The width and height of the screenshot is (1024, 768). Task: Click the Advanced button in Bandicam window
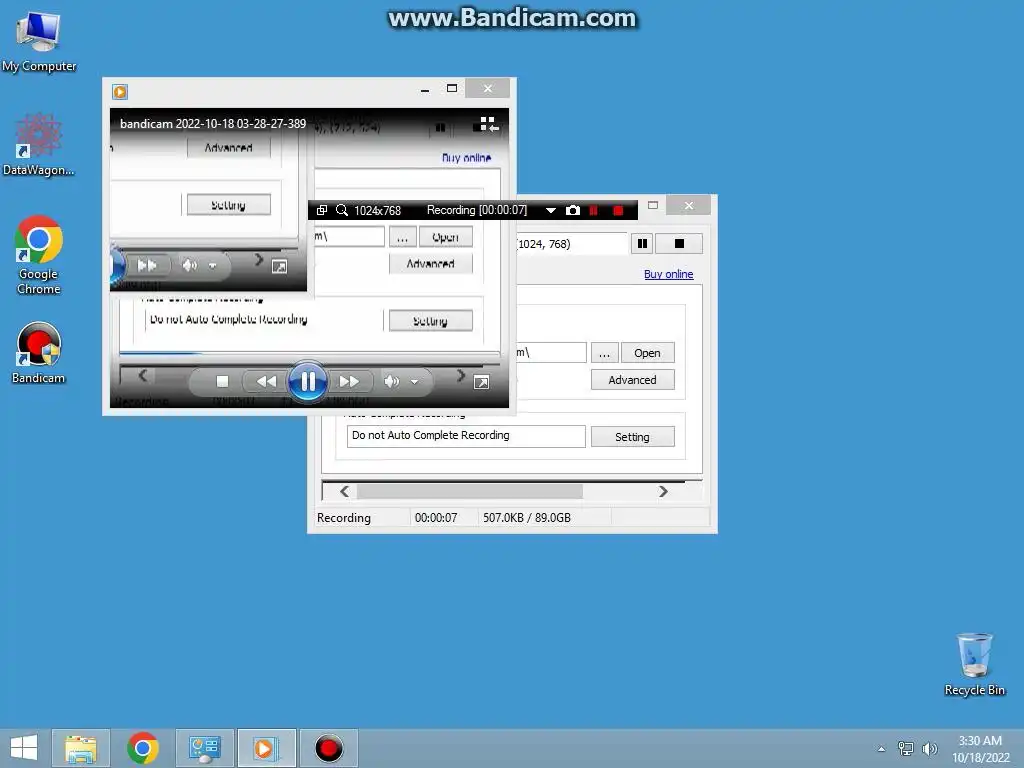point(632,380)
